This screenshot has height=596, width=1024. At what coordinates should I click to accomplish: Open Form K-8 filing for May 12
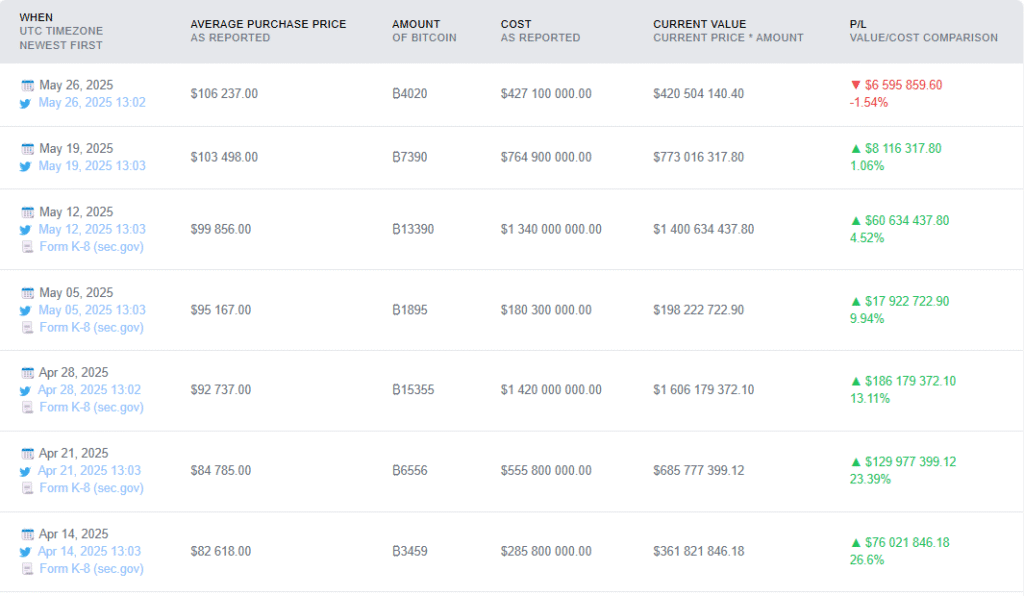pos(91,247)
